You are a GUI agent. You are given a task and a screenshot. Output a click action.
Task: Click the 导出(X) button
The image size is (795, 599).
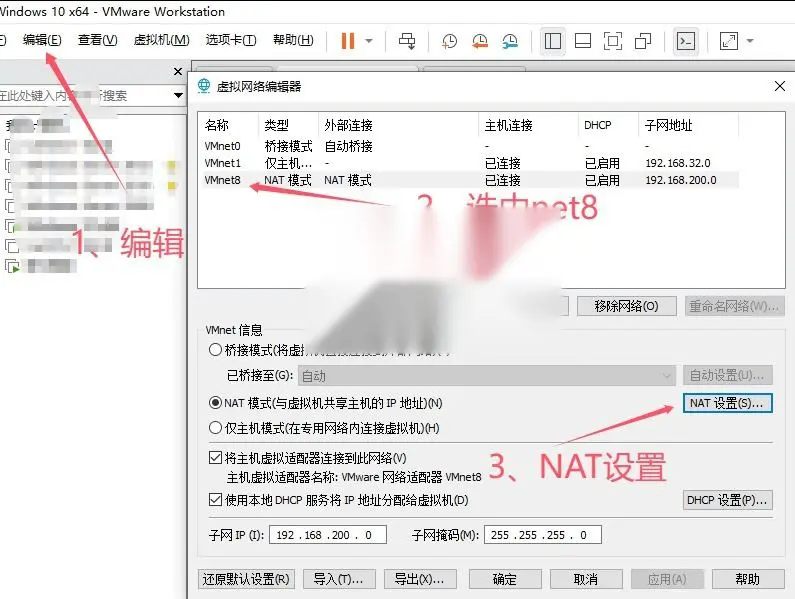420,579
